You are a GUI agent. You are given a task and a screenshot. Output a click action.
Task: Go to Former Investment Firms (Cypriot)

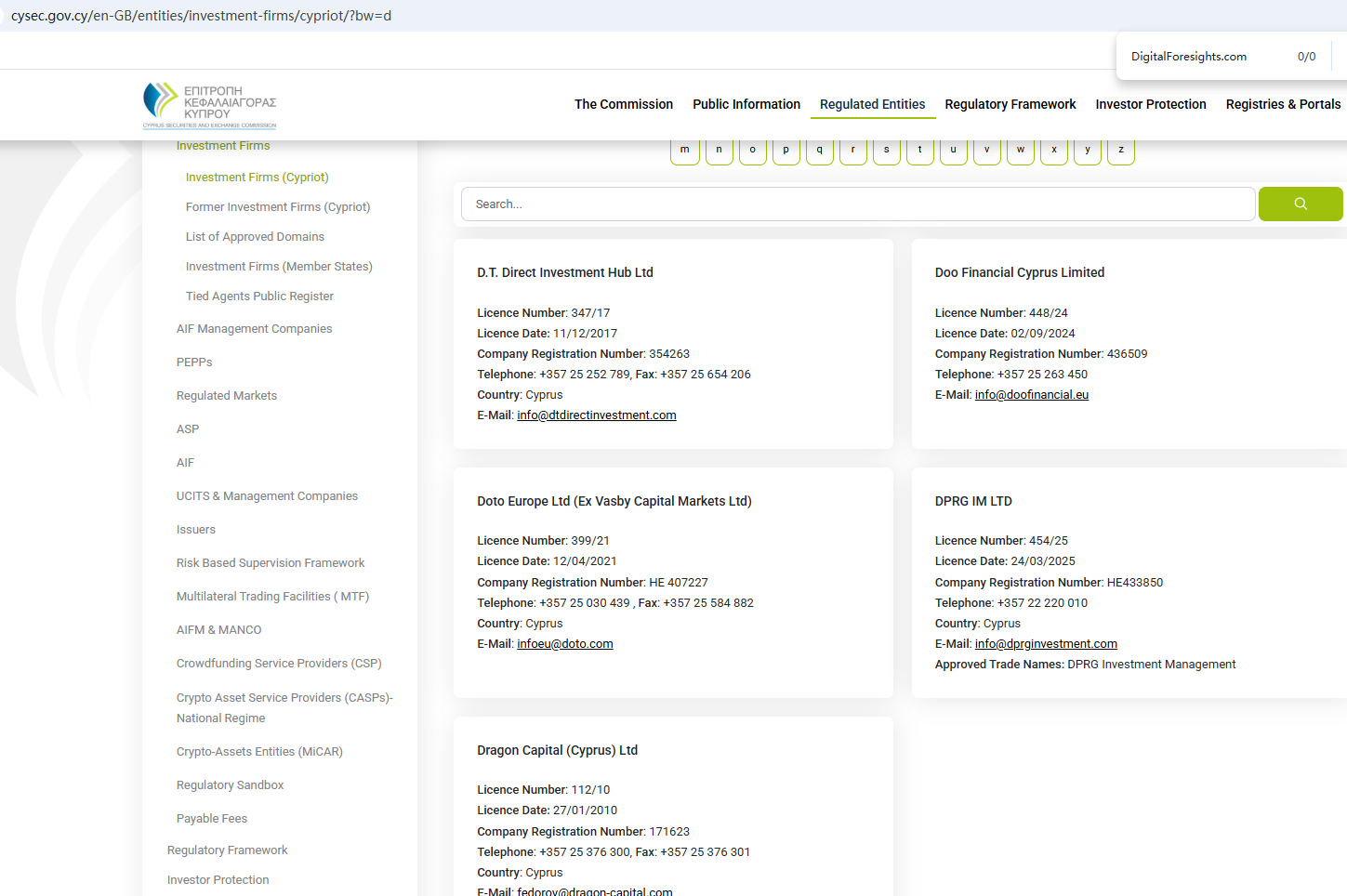coord(277,207)
